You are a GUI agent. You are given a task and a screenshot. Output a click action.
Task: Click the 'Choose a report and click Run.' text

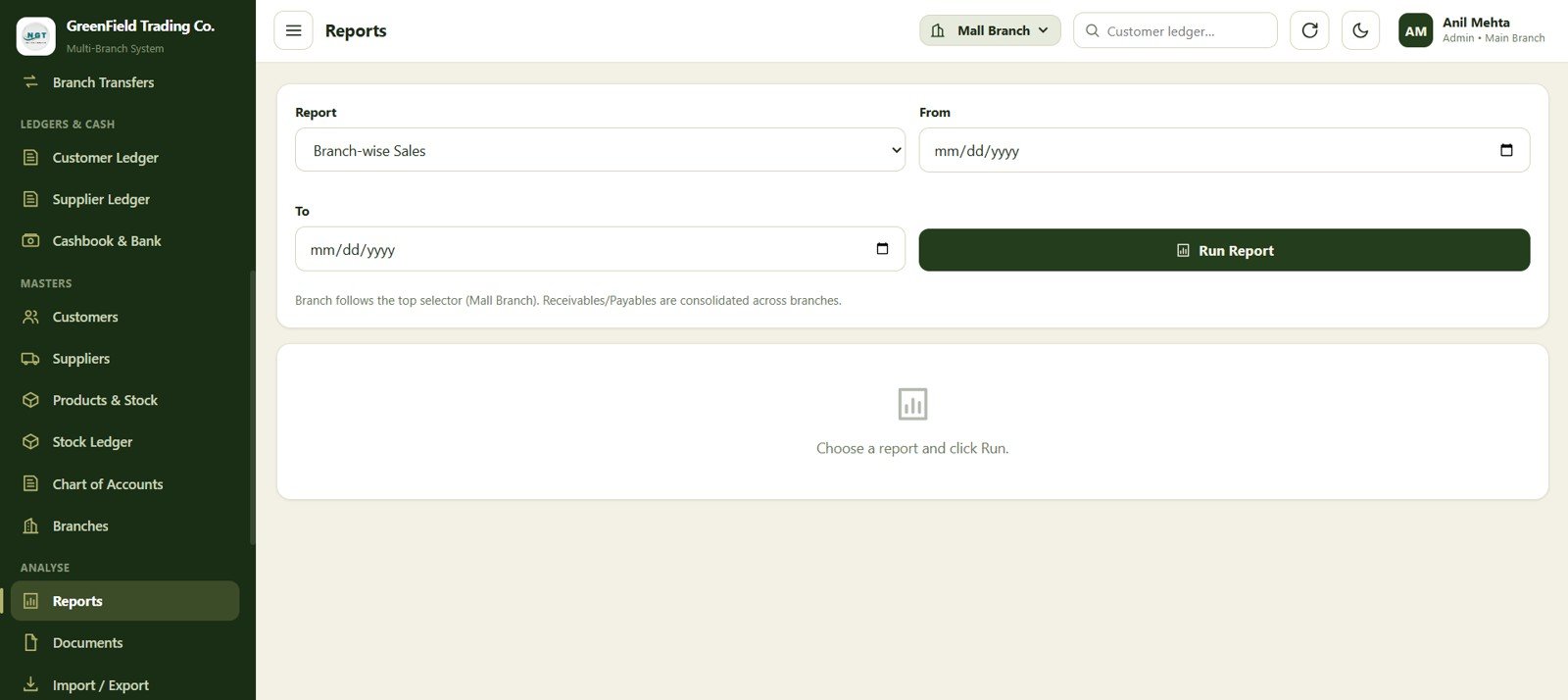912,448
